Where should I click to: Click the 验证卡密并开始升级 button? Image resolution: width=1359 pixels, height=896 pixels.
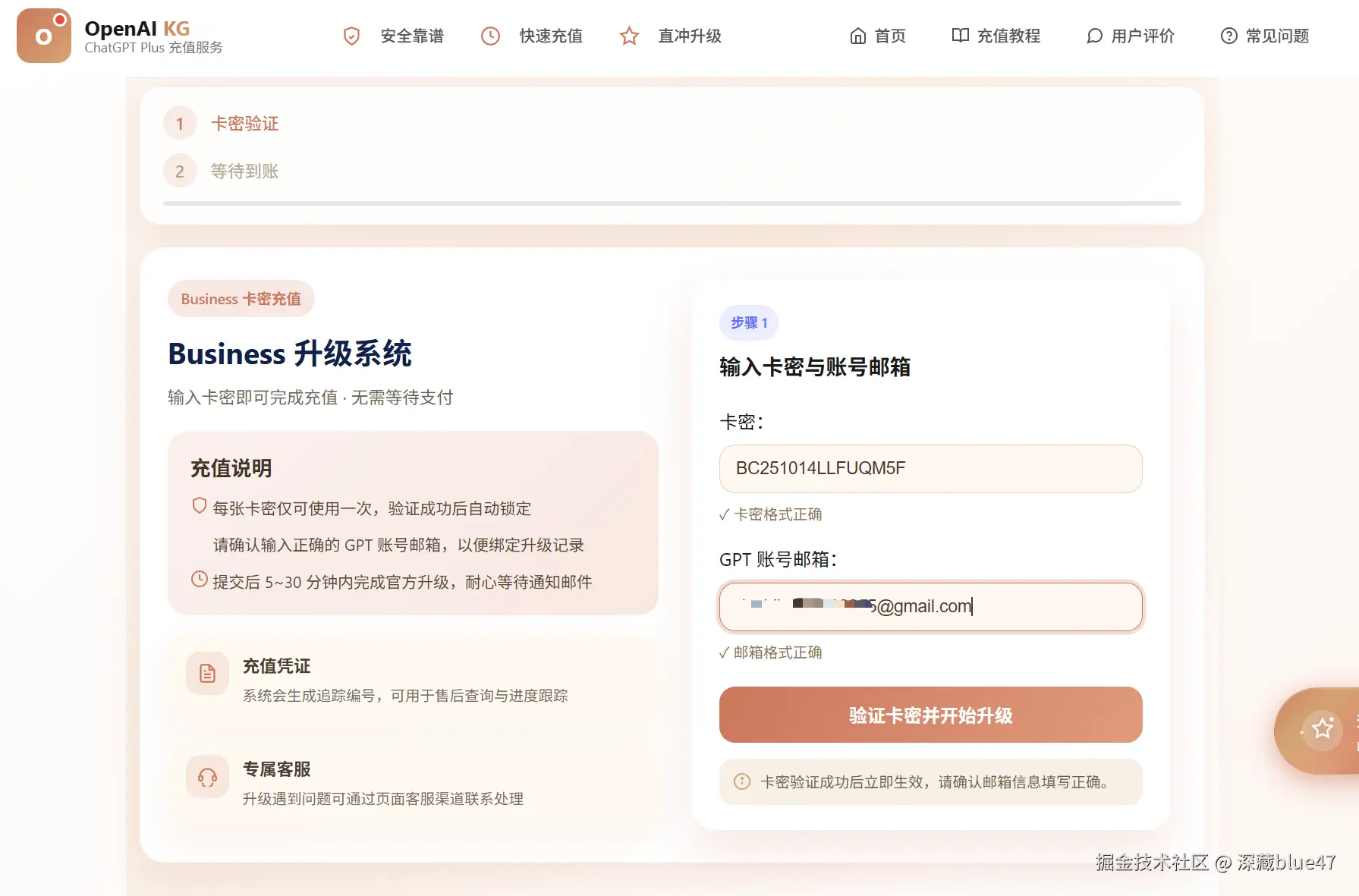(x=930, y=715)
